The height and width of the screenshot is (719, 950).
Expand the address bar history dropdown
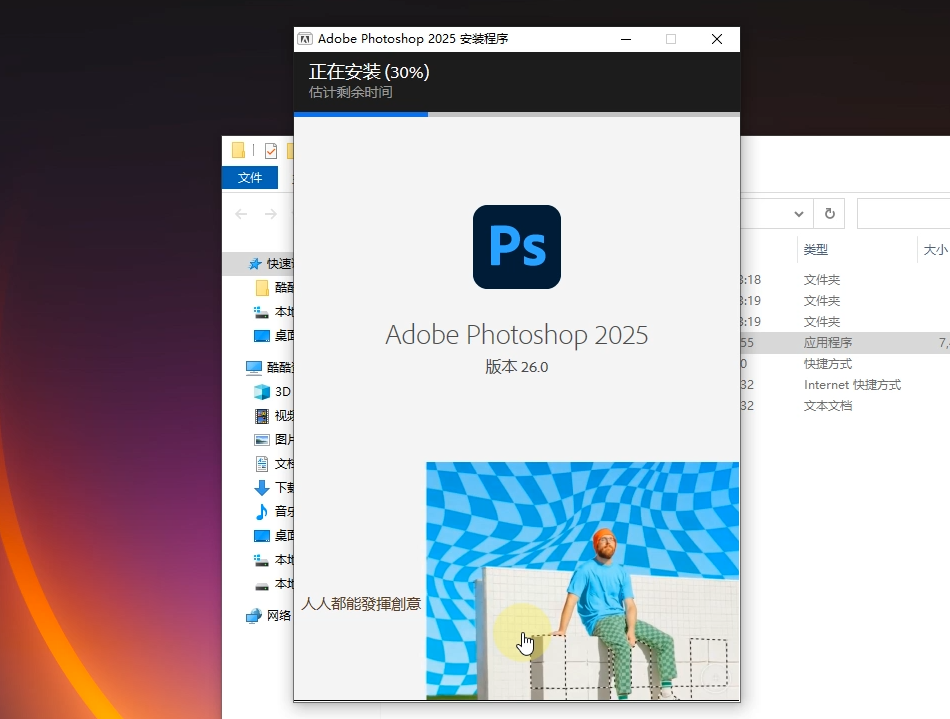pos(799,214)
